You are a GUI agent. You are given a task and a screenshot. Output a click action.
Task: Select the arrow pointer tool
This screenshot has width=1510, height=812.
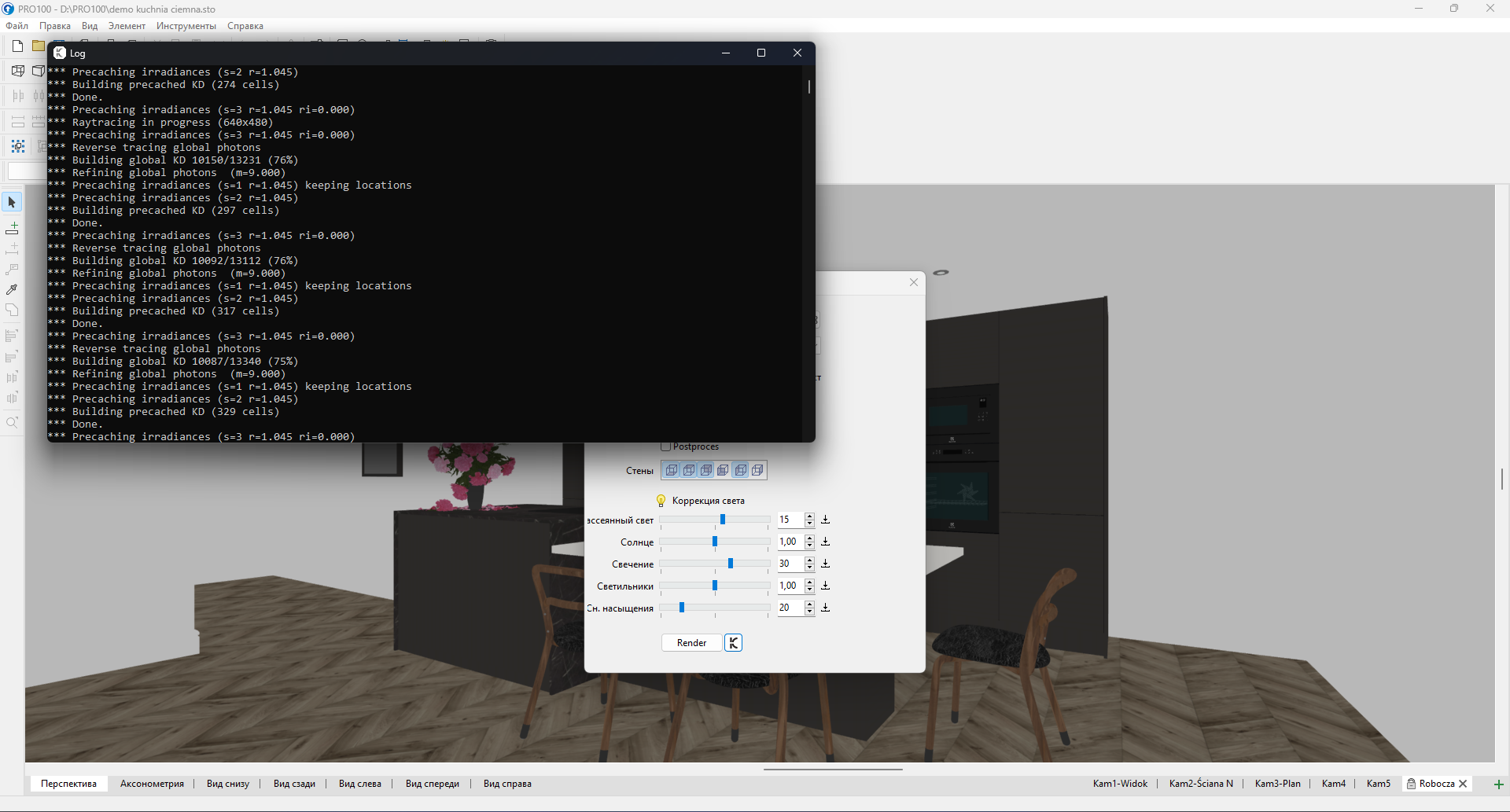[x=12, y=203]
